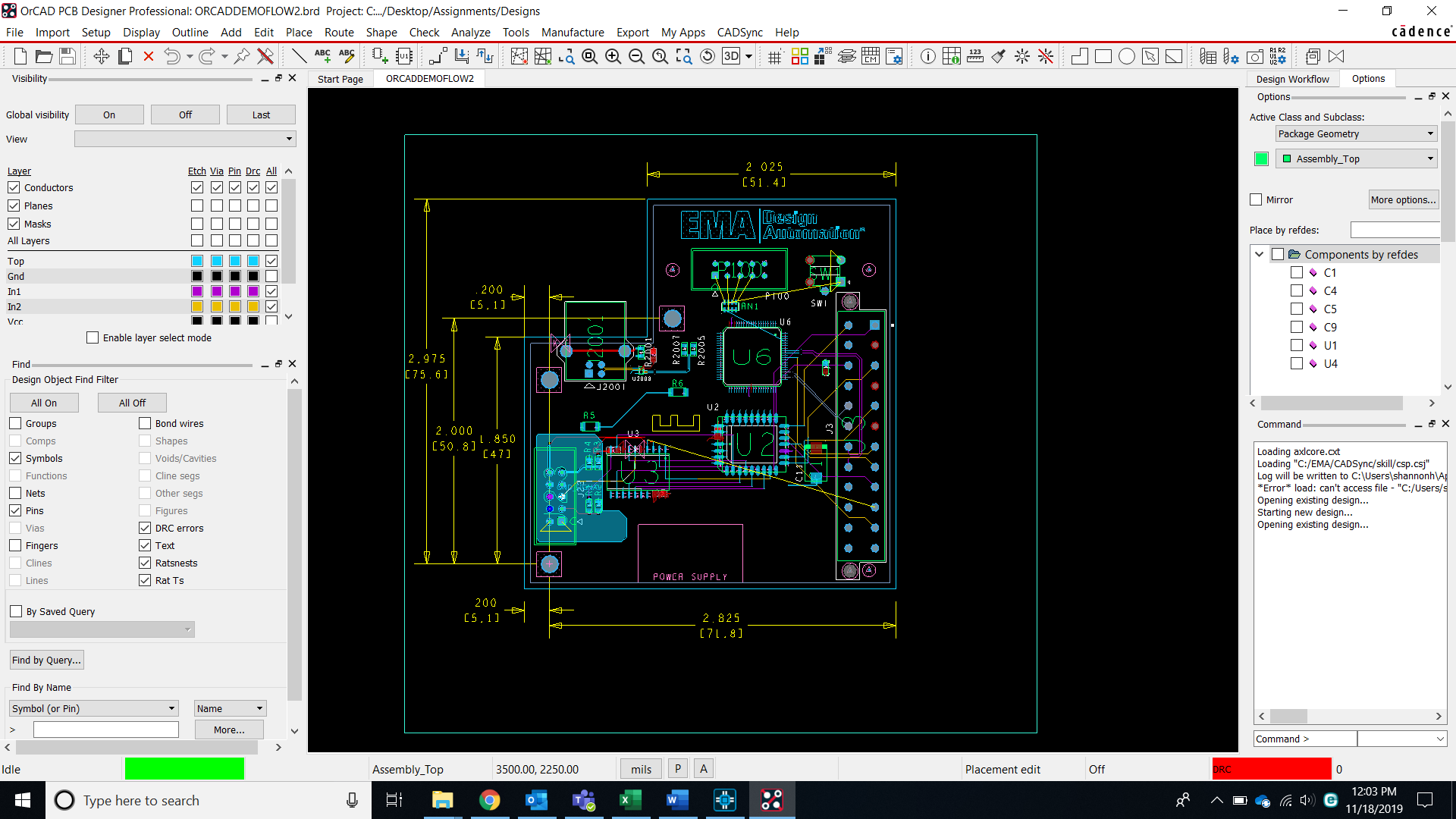Select the Edit Text tool
The width and height of the screenshot is (1456, 819).
click(x=347, y=56)
